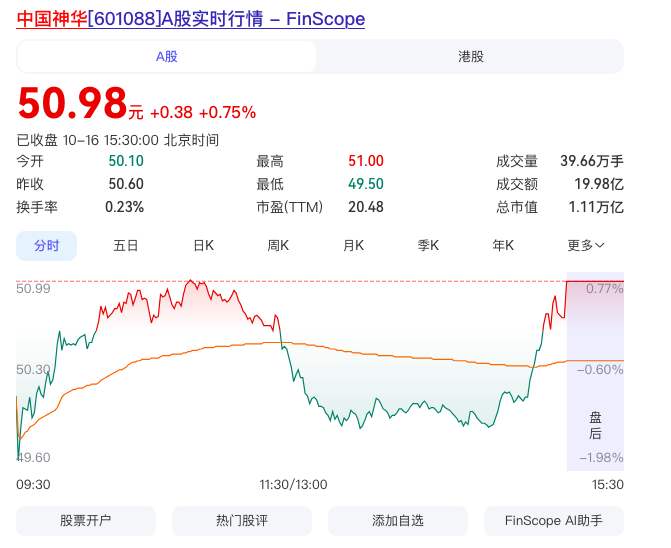Select the 五日 chart tab

(125, 246)
